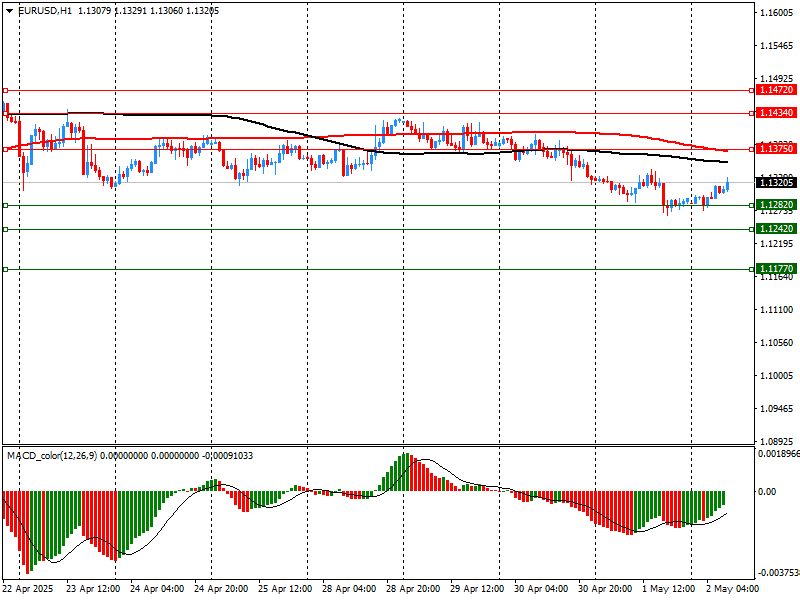The image size is (800, 600).
Task: Click left anchor square of top red line
Action: click(5, 90)
